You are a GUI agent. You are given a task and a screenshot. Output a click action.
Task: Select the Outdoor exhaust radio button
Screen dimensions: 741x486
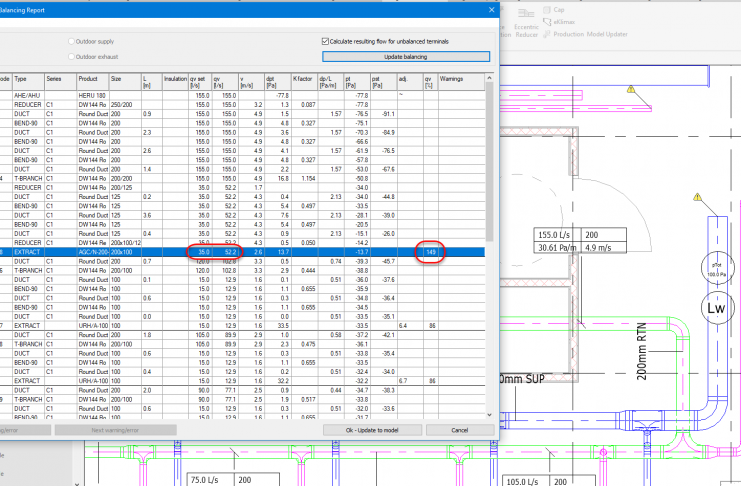click(71, 55)
